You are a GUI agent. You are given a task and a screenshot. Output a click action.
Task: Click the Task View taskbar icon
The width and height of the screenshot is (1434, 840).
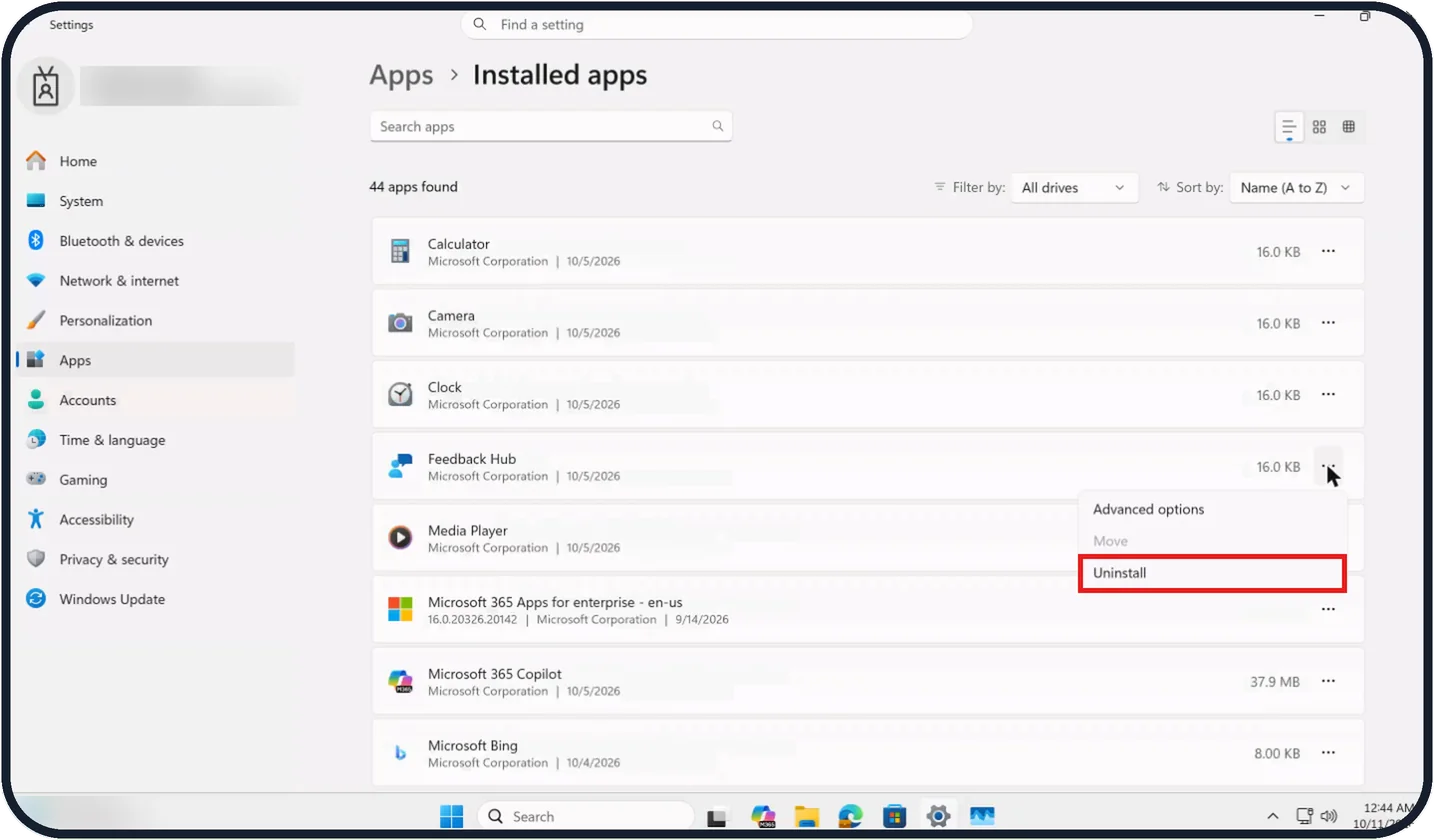pos(717,817)
